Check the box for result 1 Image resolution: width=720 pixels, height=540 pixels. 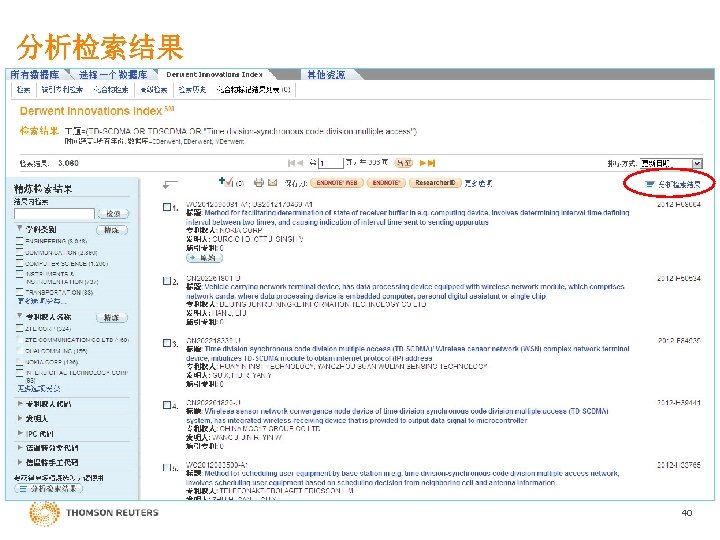point(167,207)
